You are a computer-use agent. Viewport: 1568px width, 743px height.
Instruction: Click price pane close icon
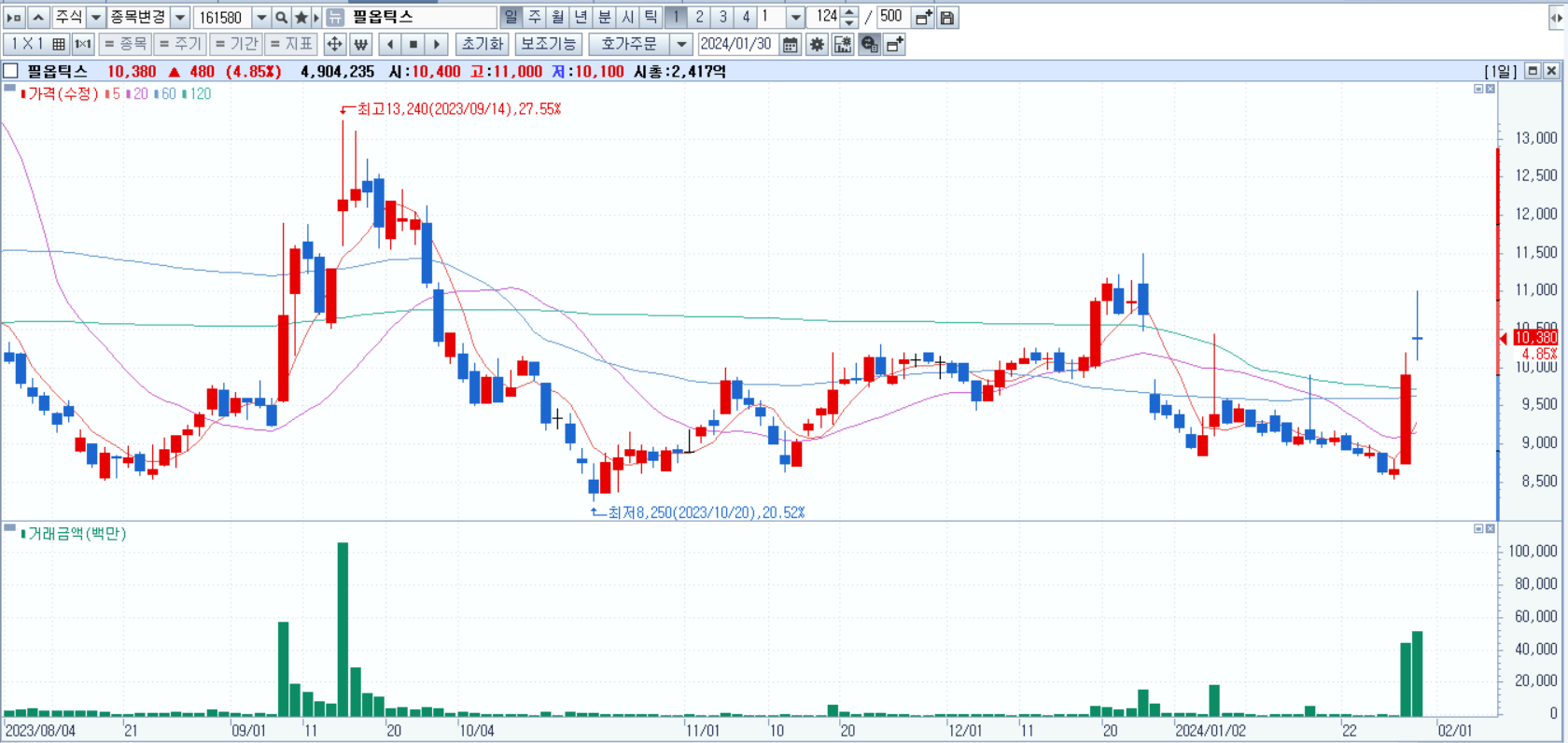(x=1491, y=89)
